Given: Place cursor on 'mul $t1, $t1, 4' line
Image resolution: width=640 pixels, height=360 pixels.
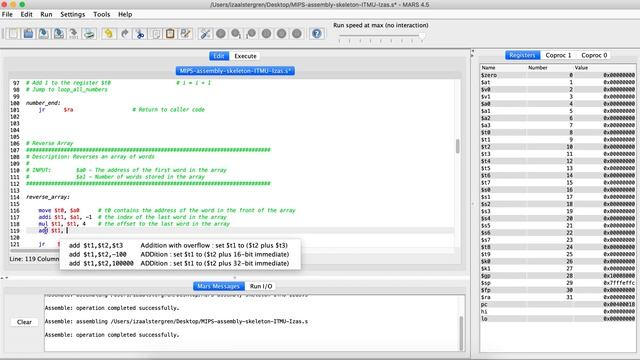Looking at the screenshot, I should tap(62, 224).
